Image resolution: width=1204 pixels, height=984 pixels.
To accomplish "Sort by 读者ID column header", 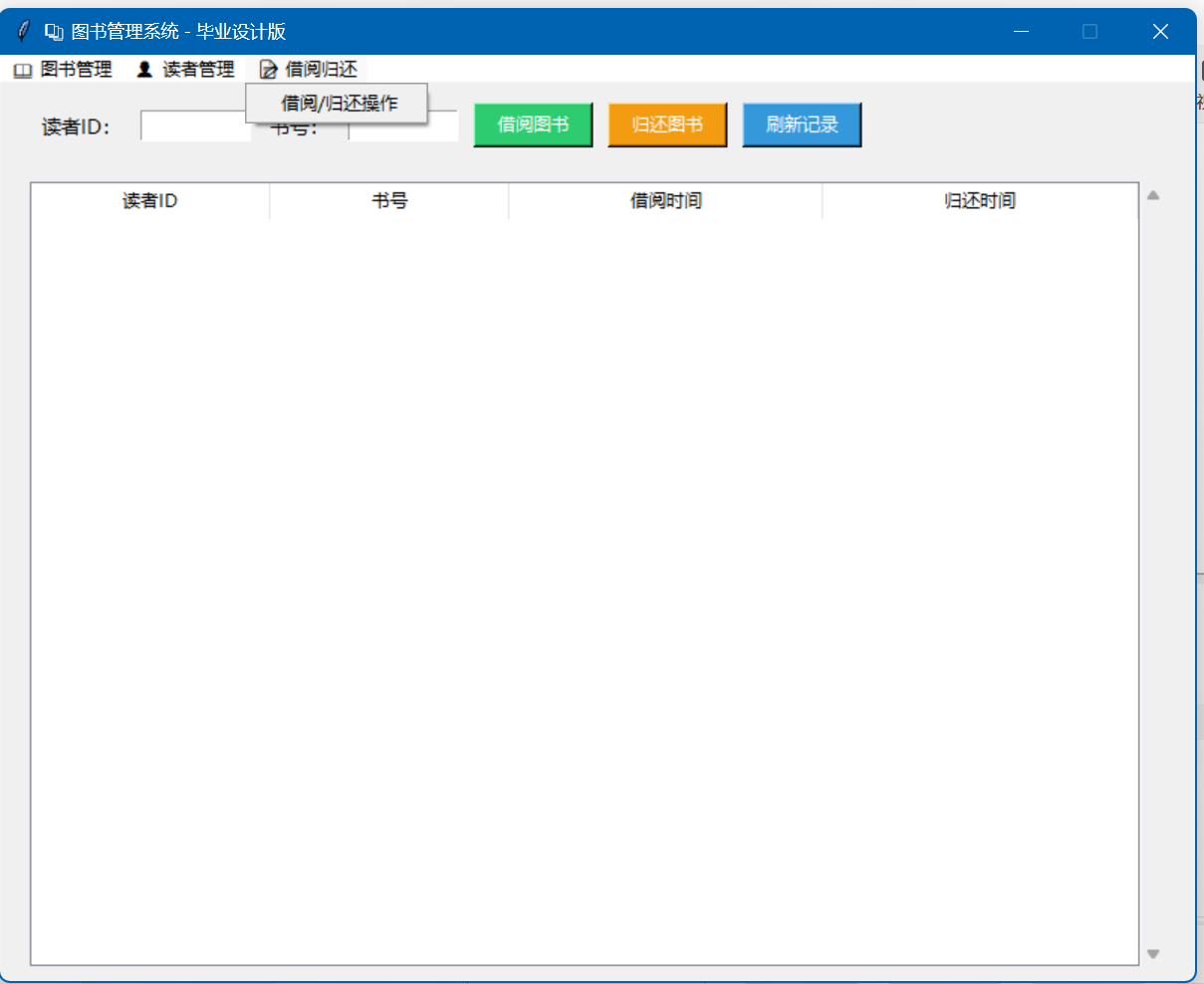I will (150, 201).
